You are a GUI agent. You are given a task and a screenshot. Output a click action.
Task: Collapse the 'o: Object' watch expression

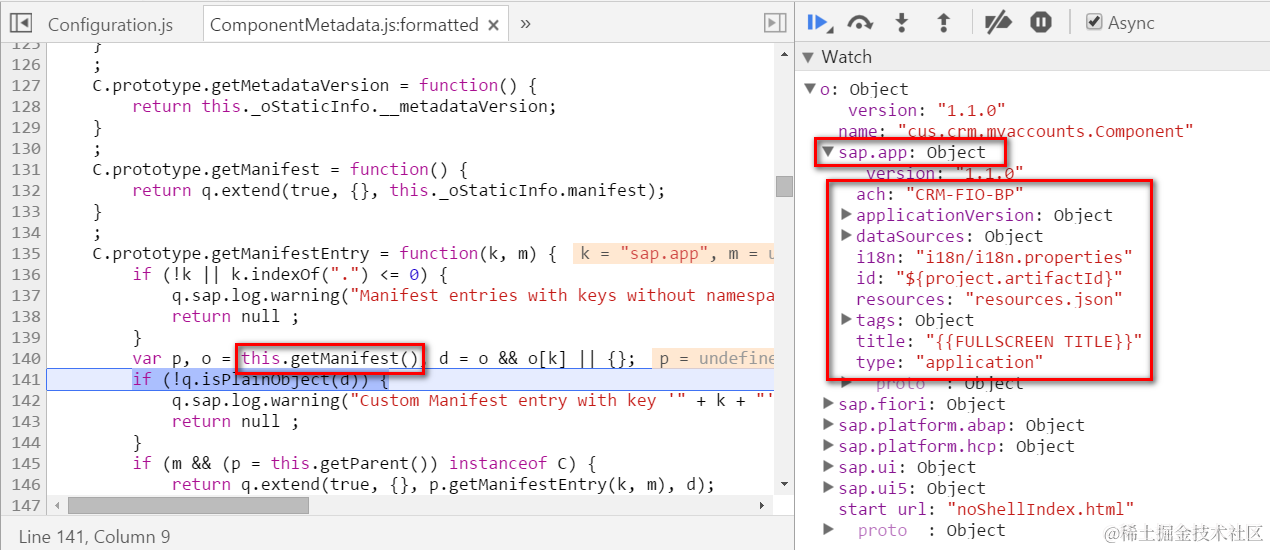point(810,89)
